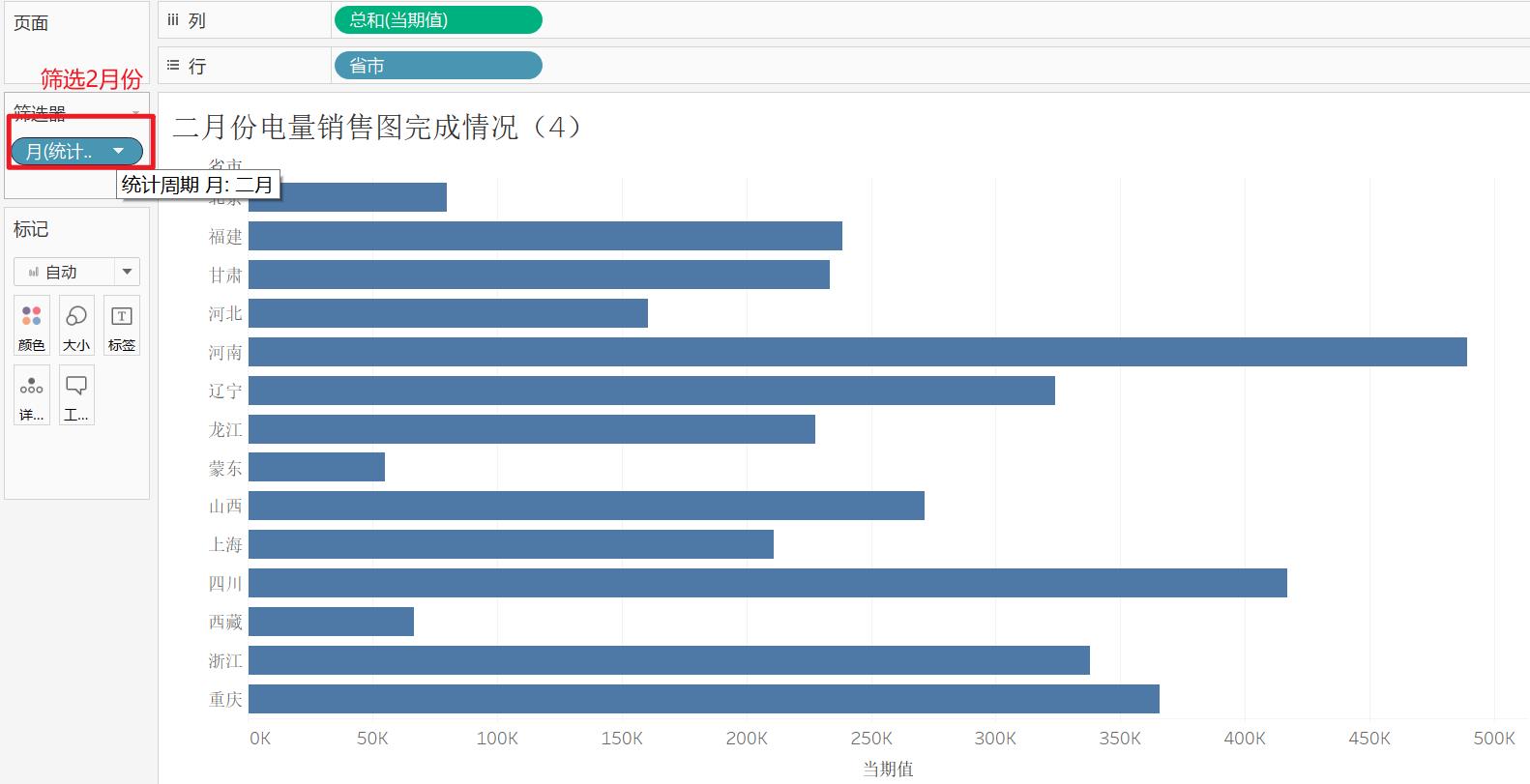Open the 月(统计.. filter pill dropdown arrow
The width and height of the screenshot is (1530, 784).
119,151
